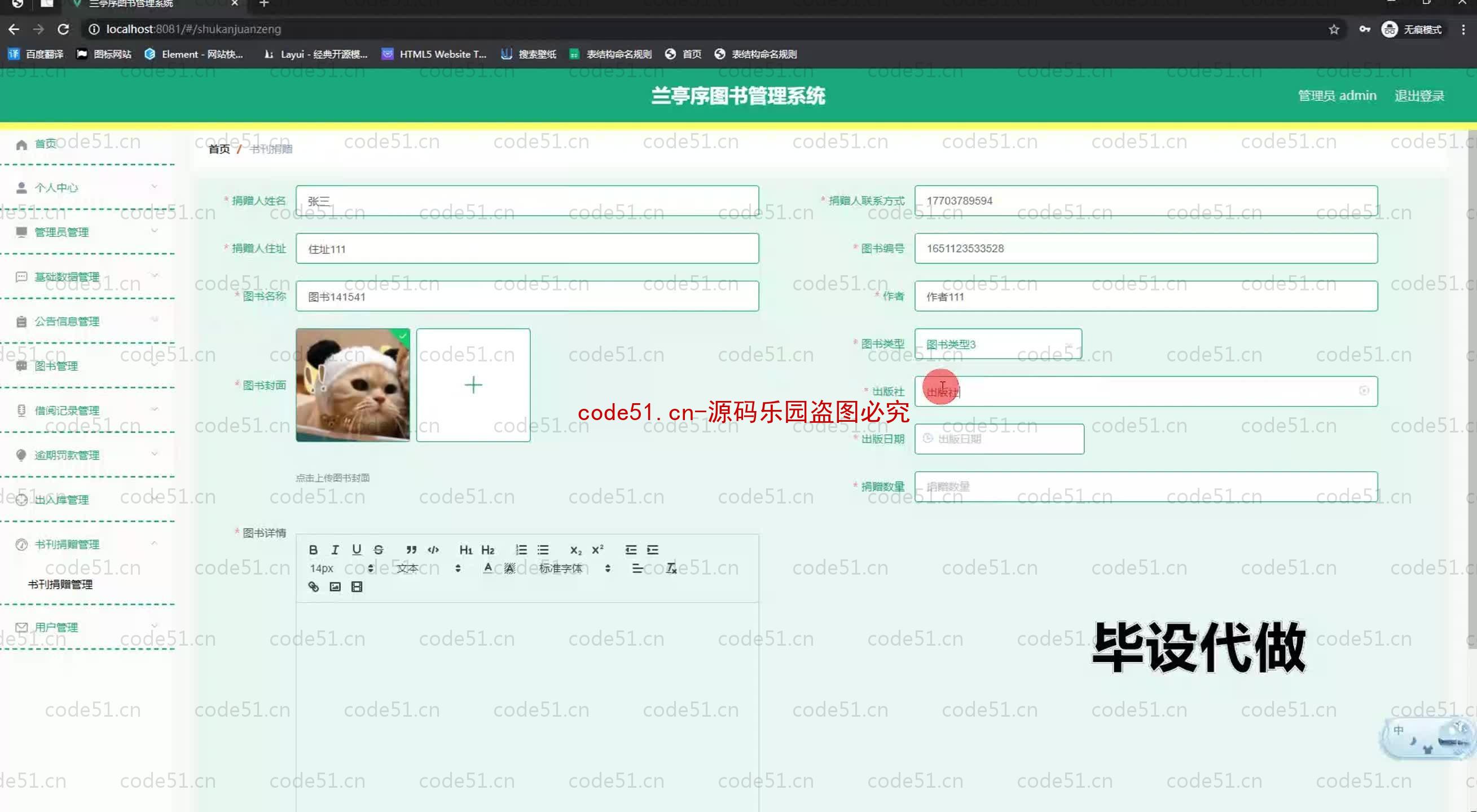The height and width of the screenshot is (812, 1477).
Task: Open the browser three-dot menu
Action: [x=1463, y=29]
